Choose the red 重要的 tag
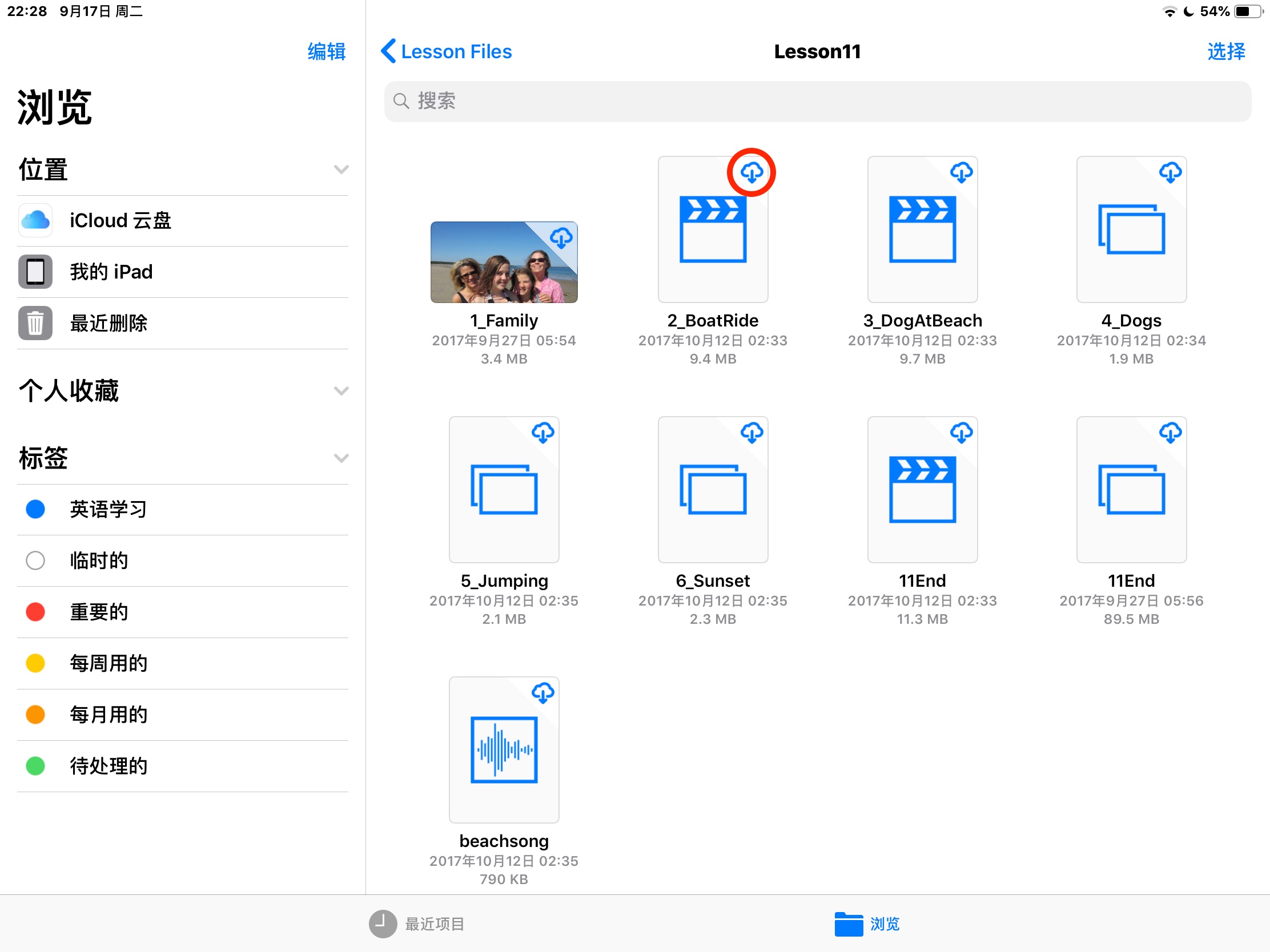 35,612
